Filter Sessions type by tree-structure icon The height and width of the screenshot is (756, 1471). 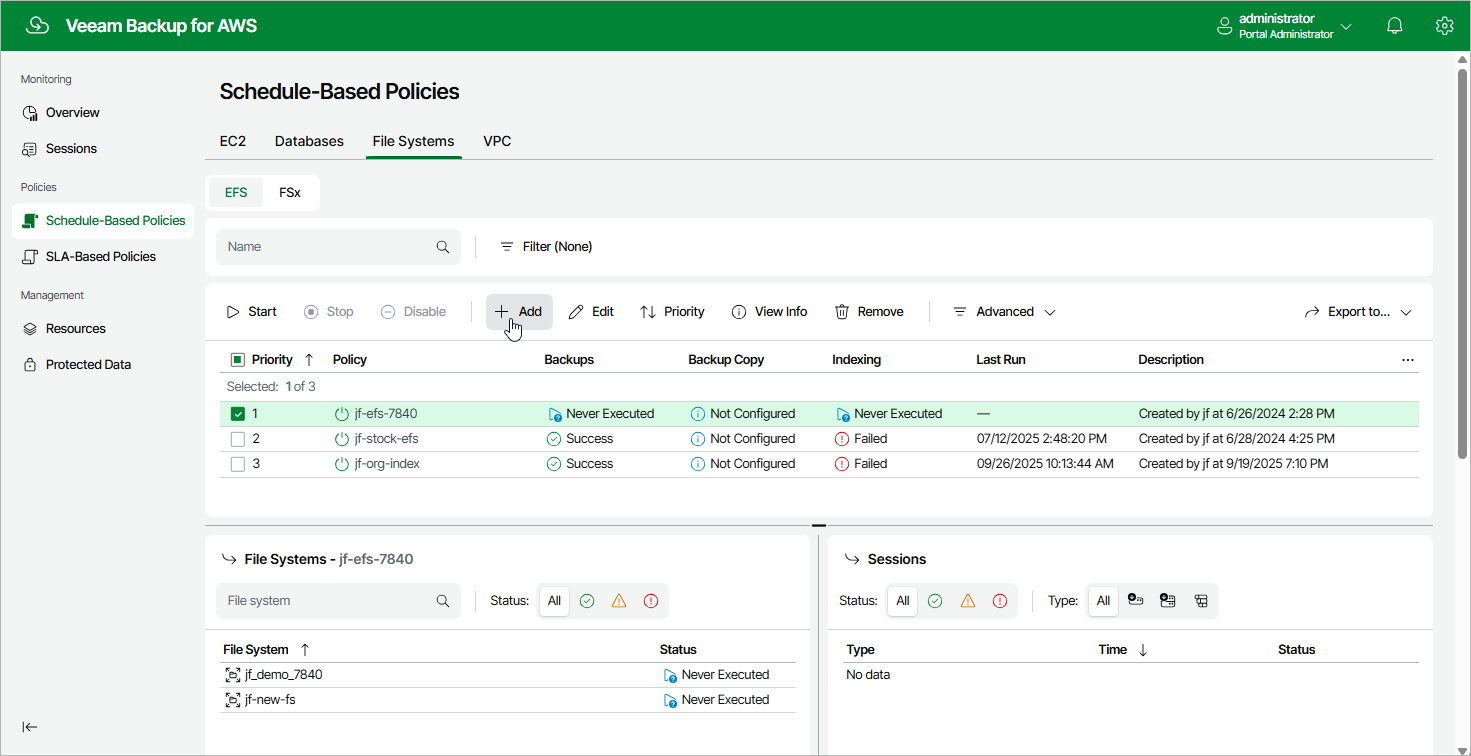(1201, 600)
